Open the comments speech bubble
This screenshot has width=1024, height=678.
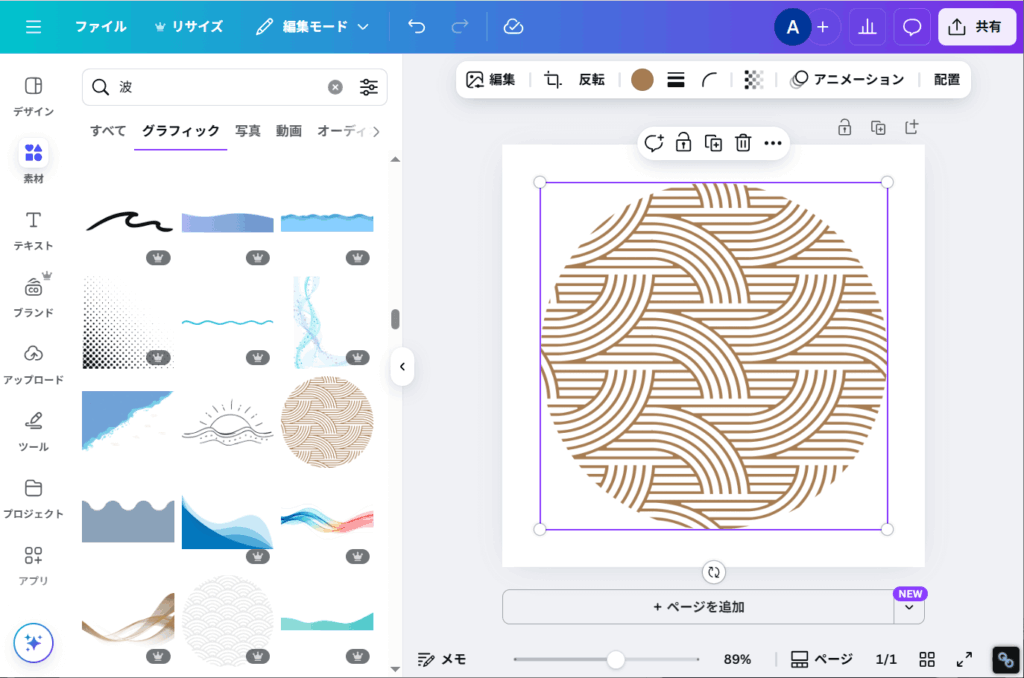(912, 27)
